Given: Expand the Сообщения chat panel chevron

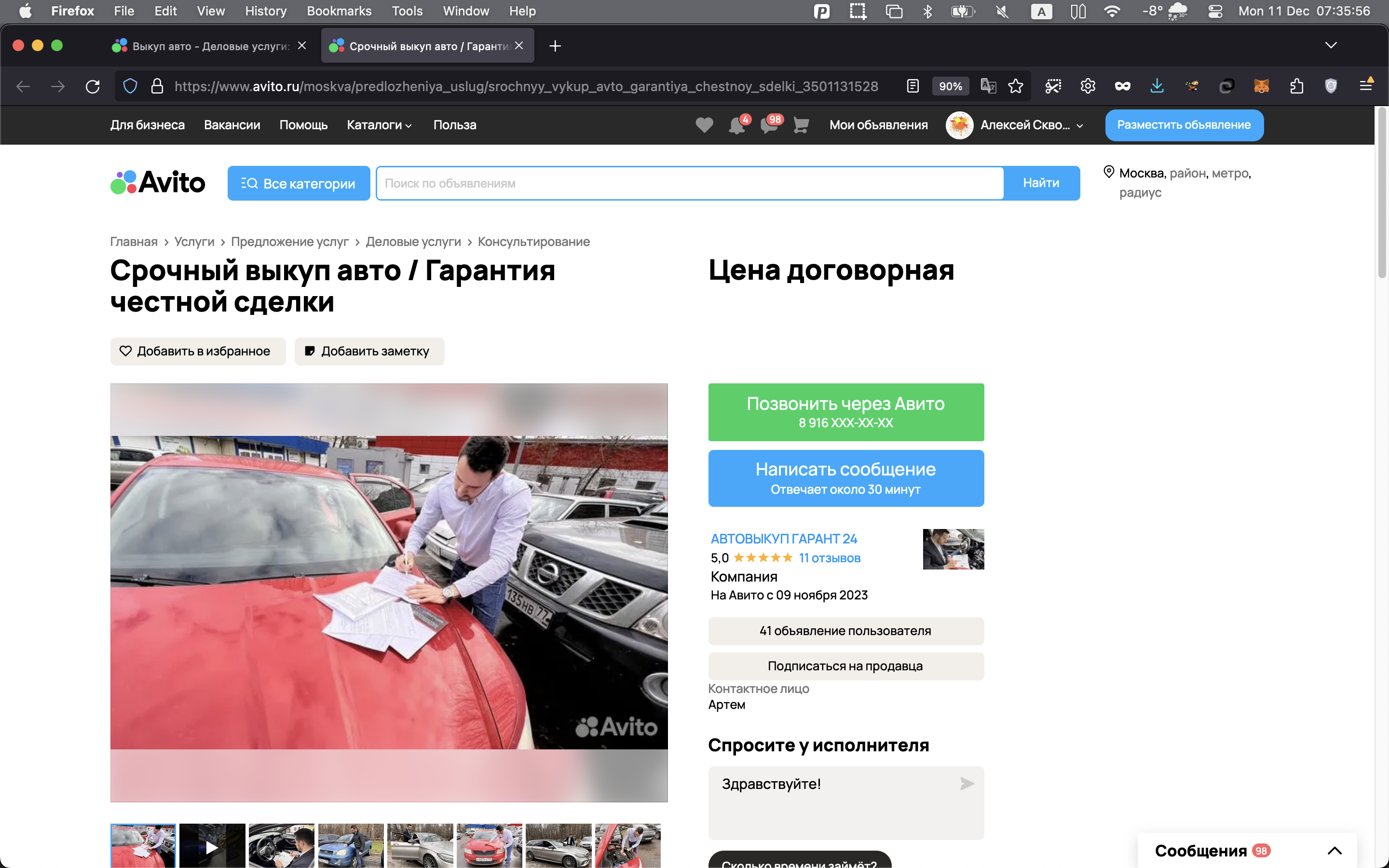Looking at the screenshot, I should click(1335, 850).
